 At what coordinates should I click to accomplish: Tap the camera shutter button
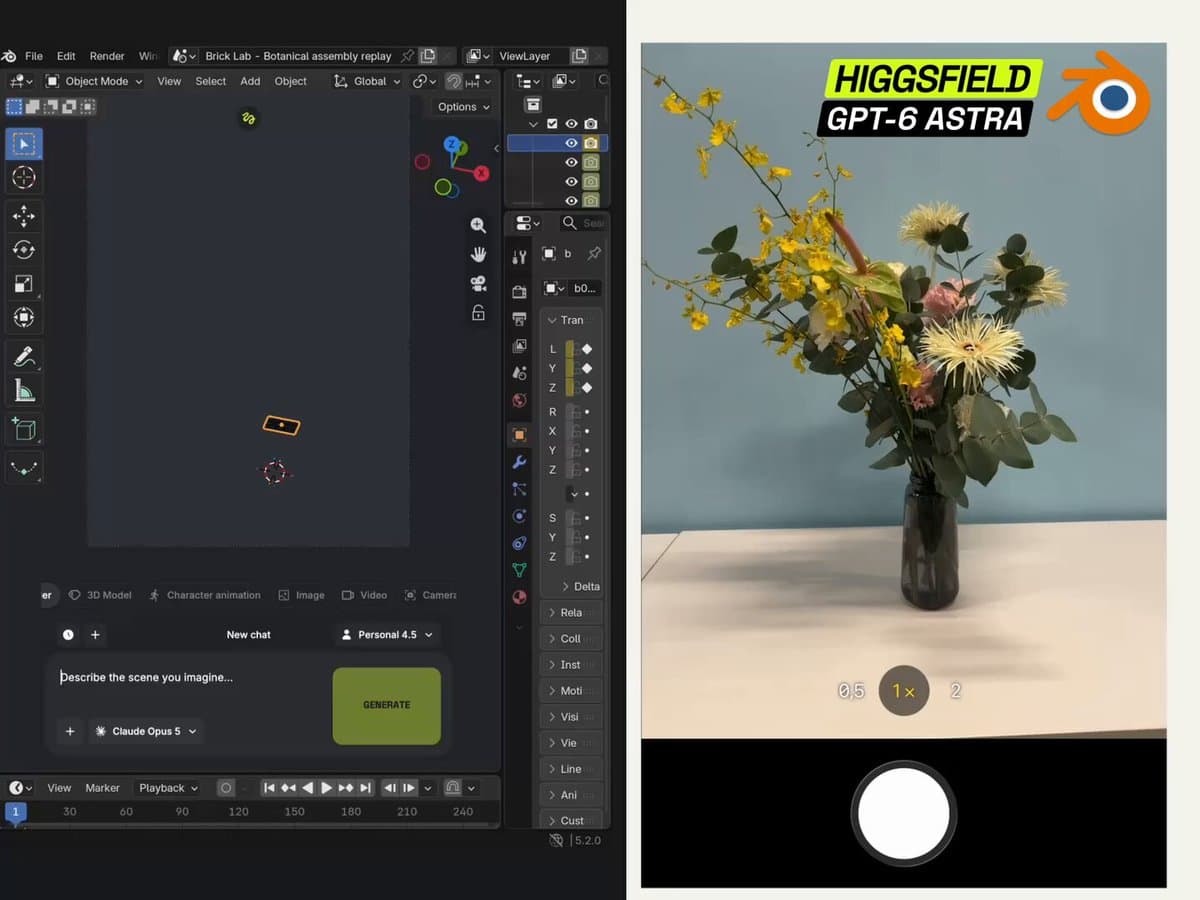tap(904, 814)
